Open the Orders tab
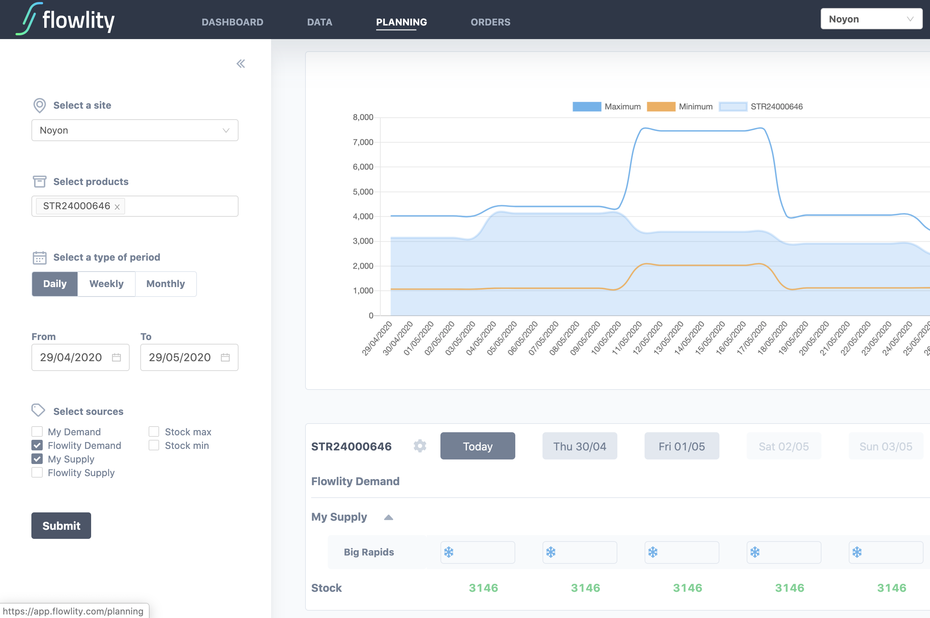Viewport: 930px width, 618px height. coord(491,22)
